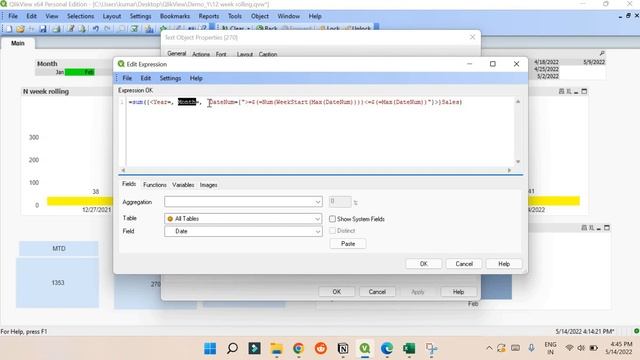
Task: Click expression editor scroll-right arrow
Action: [509, 170]
